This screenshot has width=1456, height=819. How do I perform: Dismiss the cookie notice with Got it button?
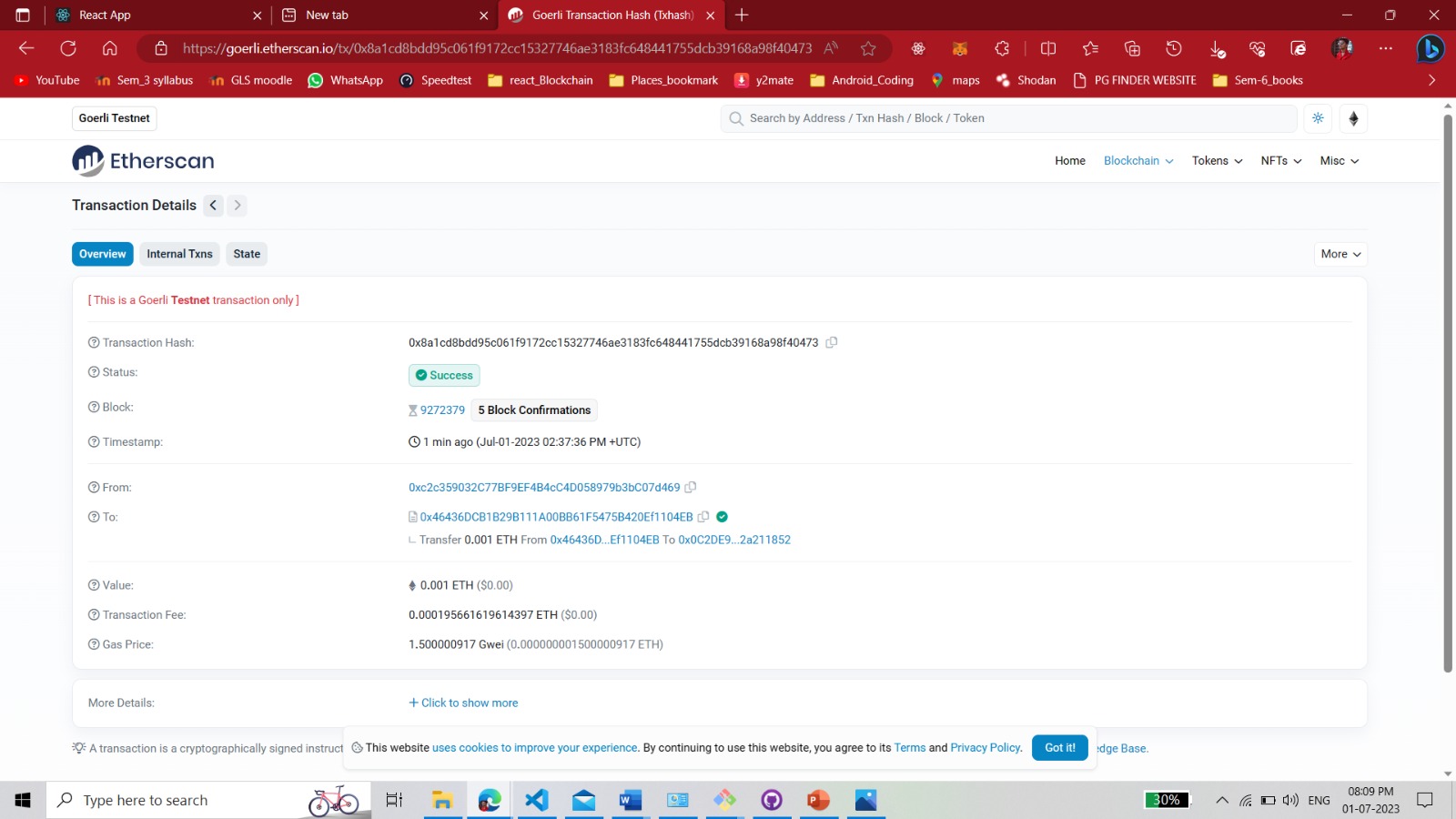tap(1058, 747)
